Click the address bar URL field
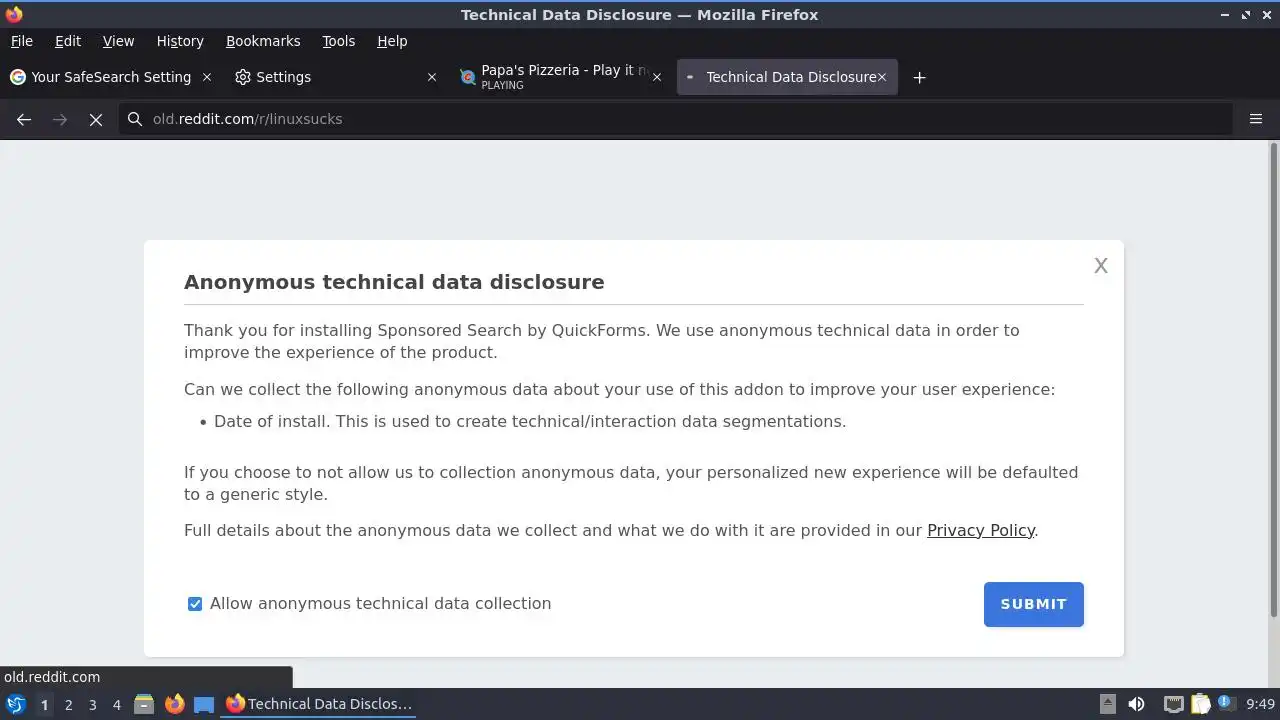1280x720 pixels. coord(680,119)
